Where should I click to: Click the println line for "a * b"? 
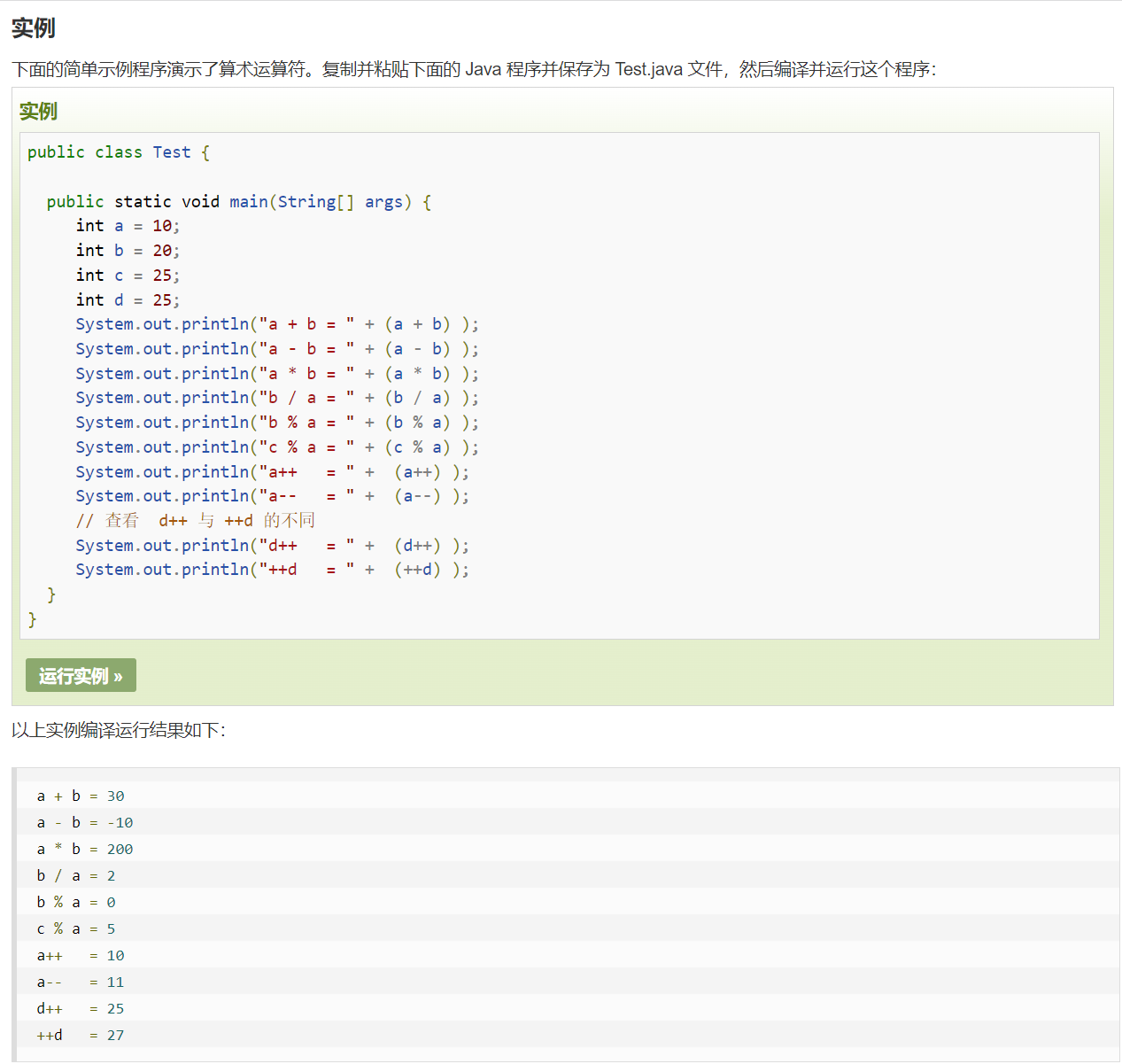(x=276, y=374)
